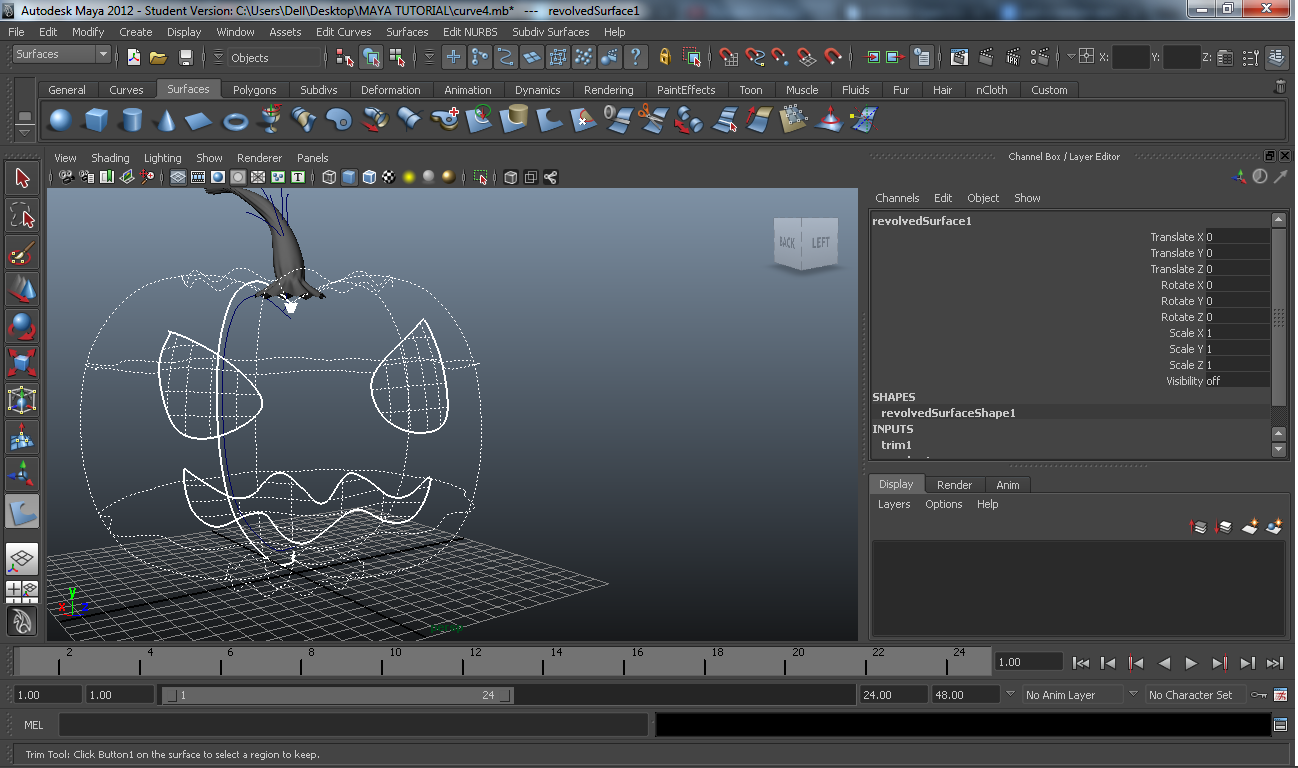Click the scissors Detach Surfaces shelf icon

pos(651,121)
